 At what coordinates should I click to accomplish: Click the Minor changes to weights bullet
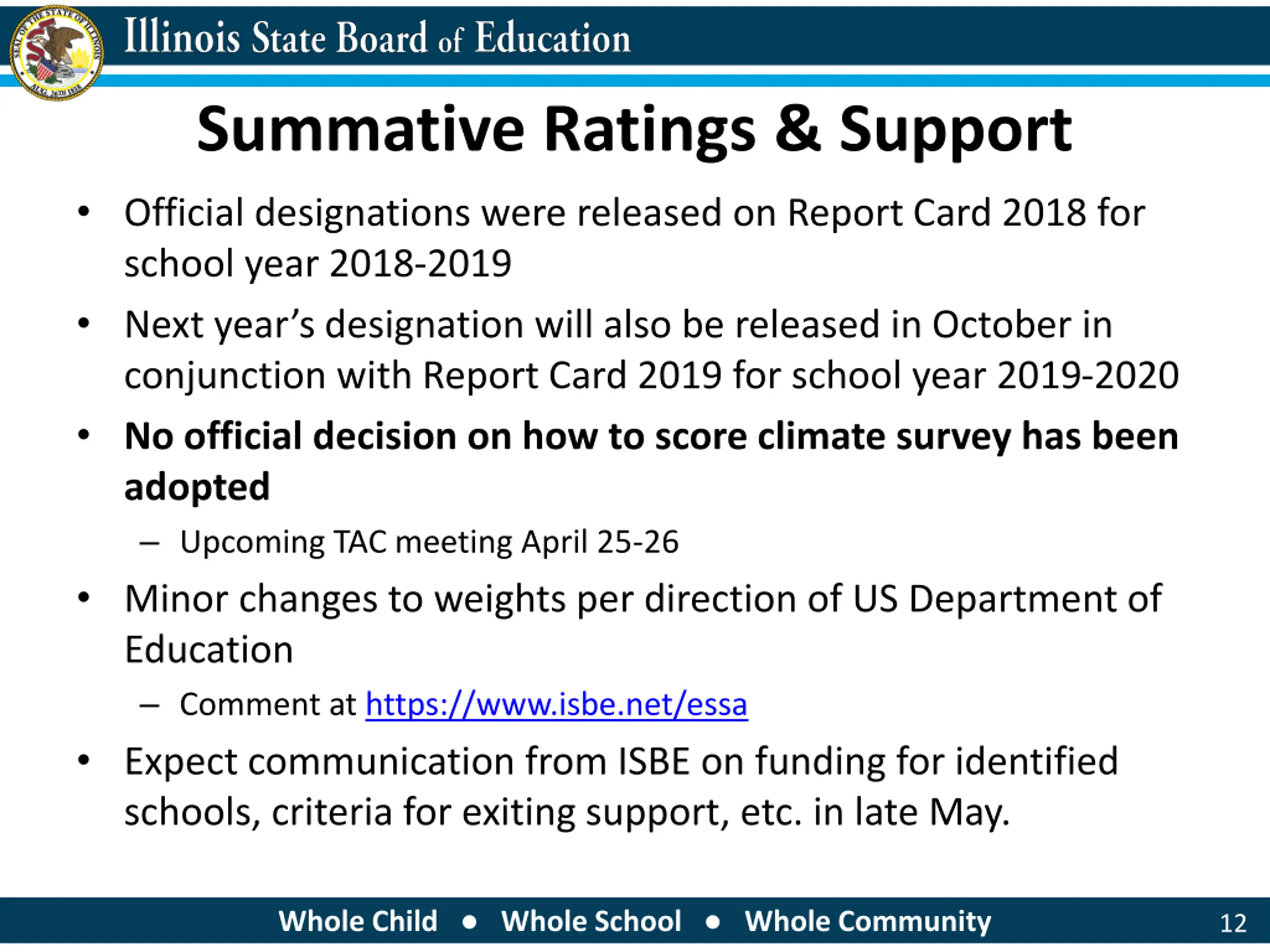pos(643,624)
